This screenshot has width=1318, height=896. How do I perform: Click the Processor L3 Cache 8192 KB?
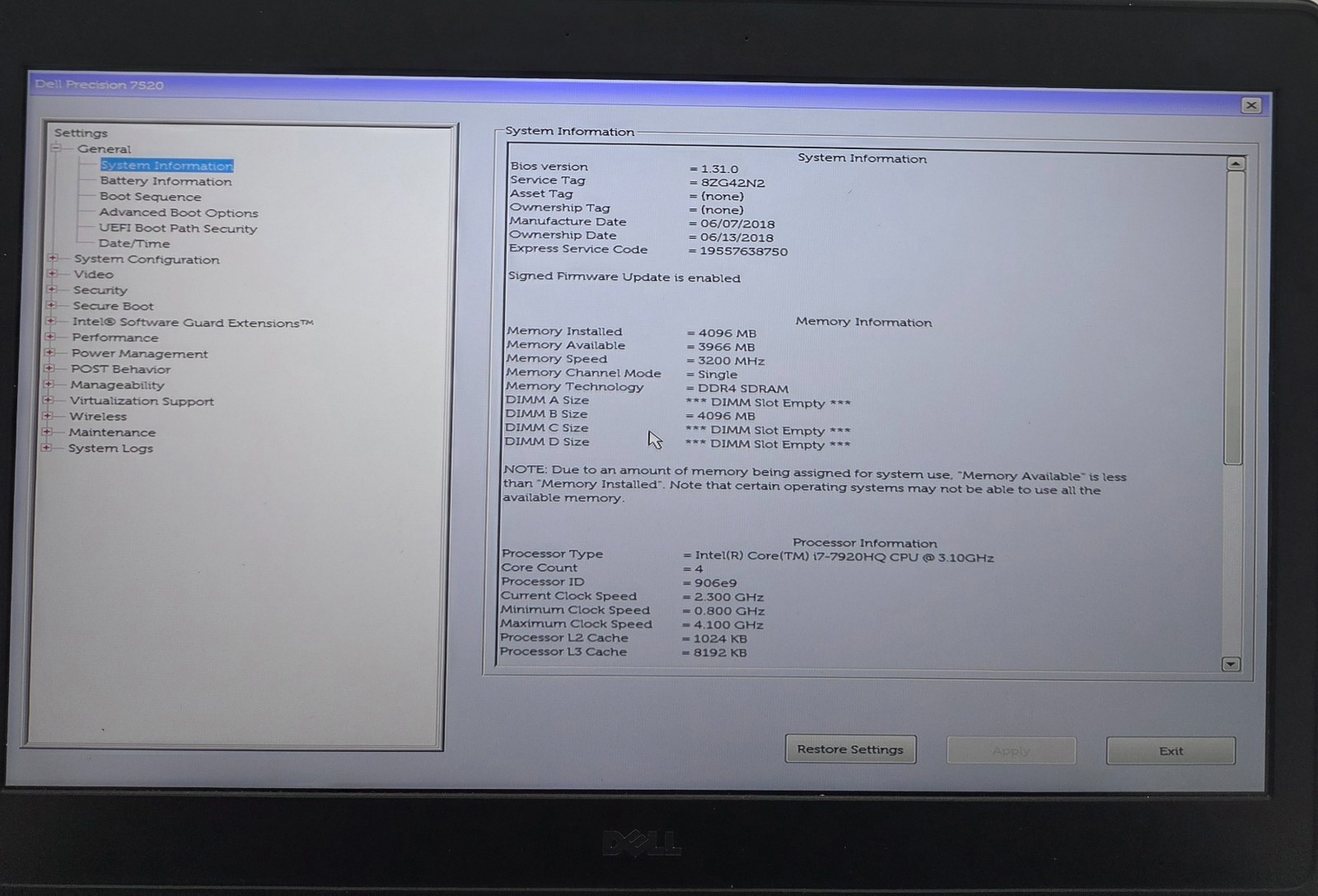[x=719, y=653]
